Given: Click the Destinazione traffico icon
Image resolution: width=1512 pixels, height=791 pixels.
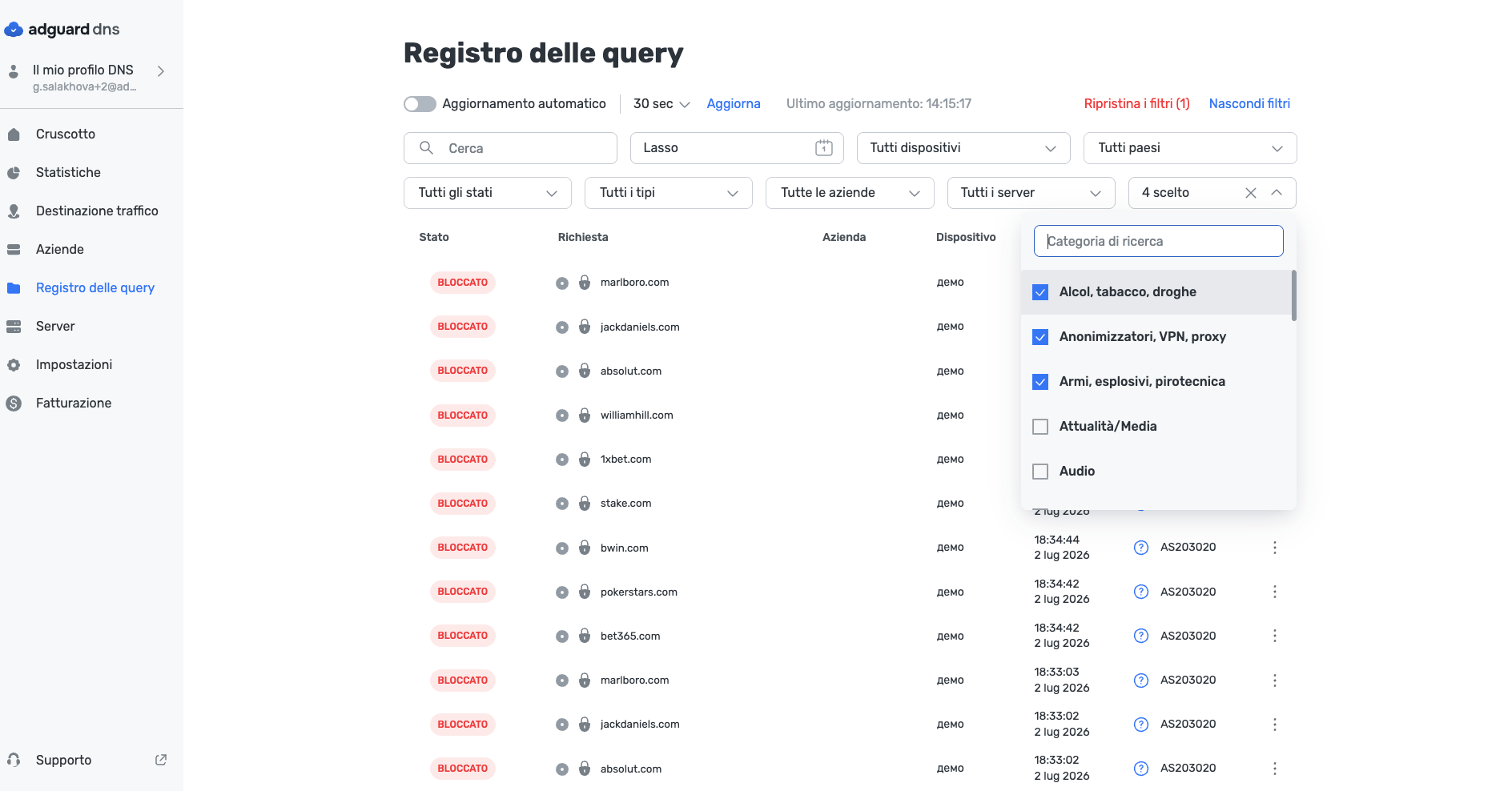Looking at the screenshot, I should [14, 211].
